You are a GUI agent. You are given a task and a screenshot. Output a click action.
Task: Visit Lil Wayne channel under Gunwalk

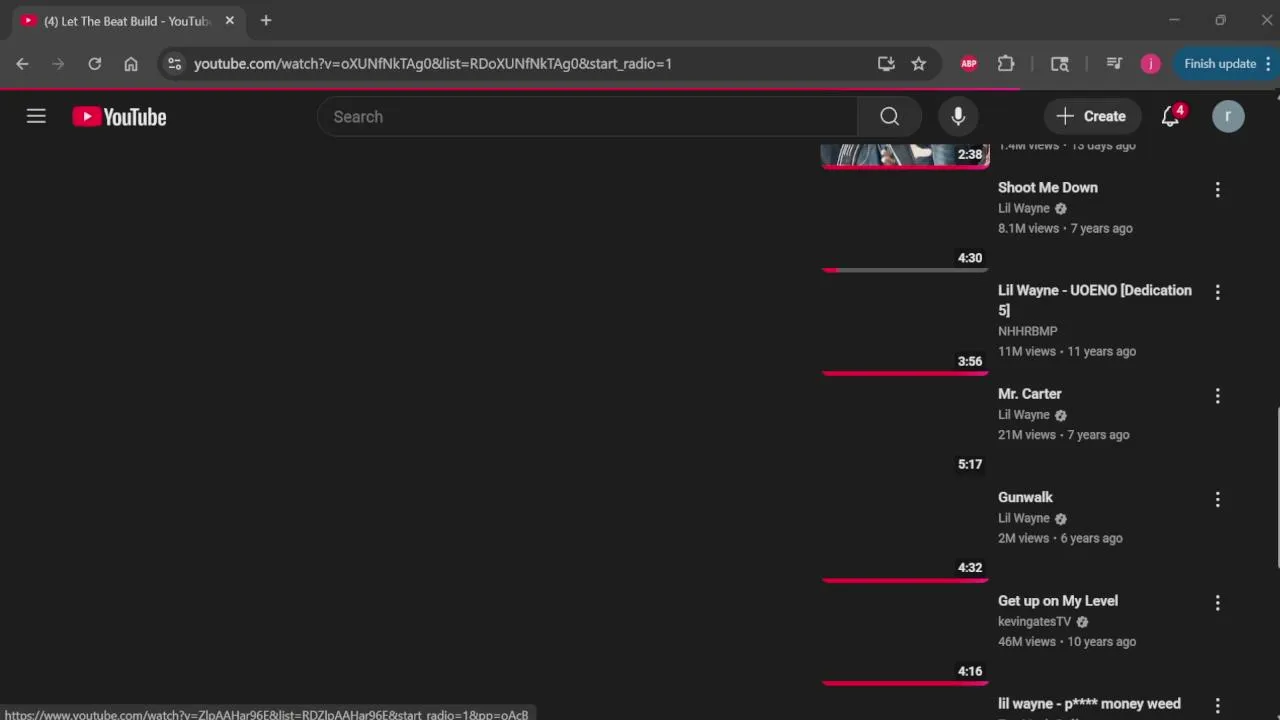point(1023,518)
